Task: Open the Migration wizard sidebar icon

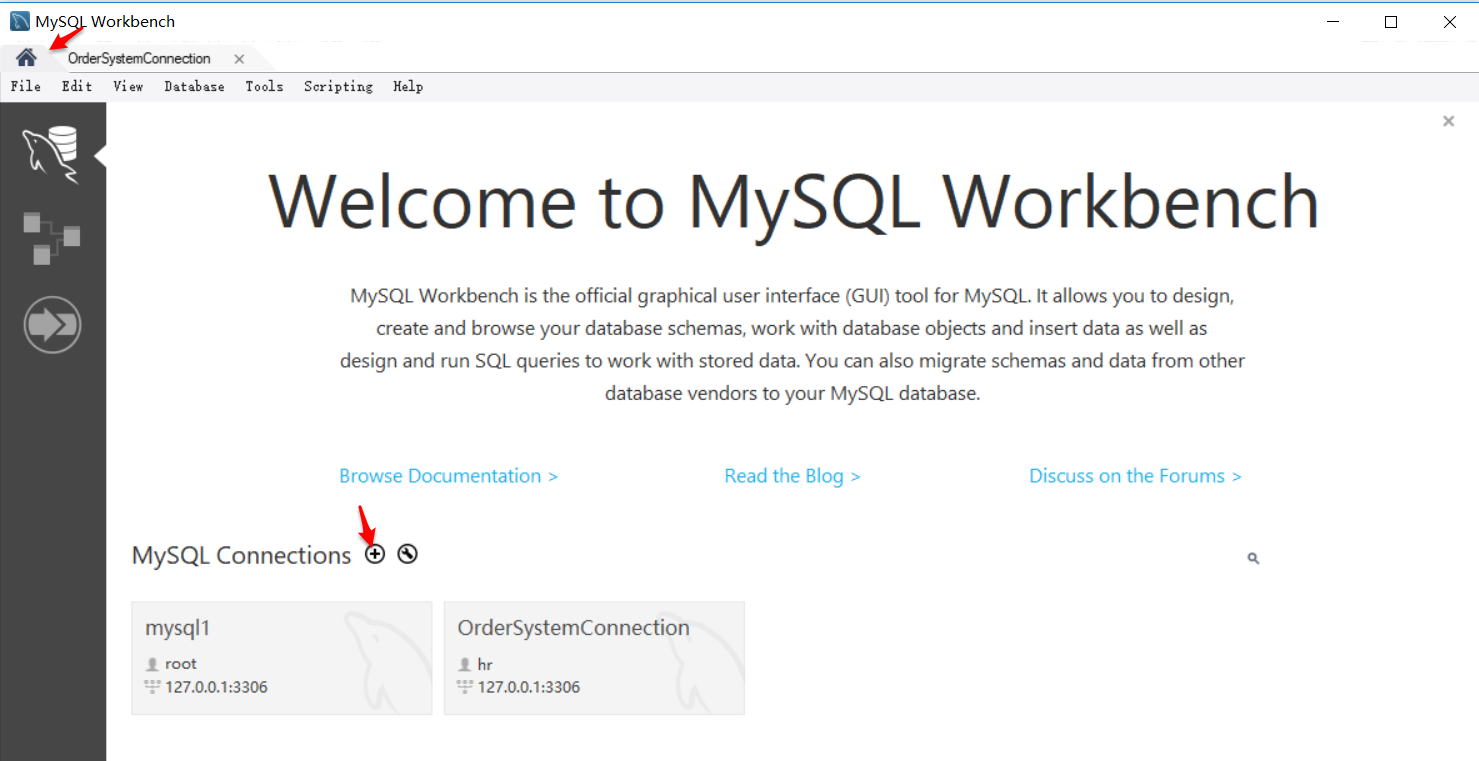Action: pos(52,325)
